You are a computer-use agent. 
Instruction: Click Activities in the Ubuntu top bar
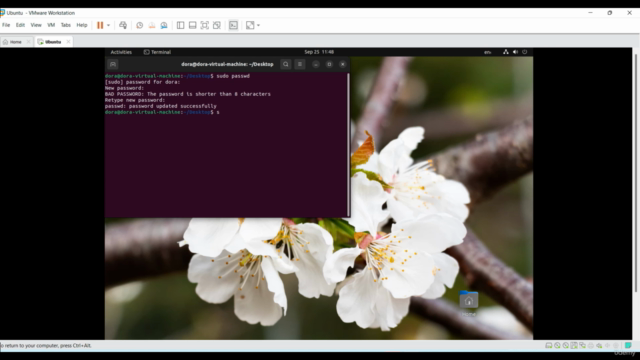121,52
